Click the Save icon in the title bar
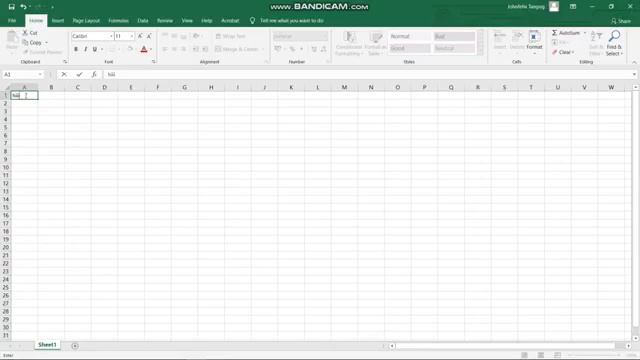 [11, 7]
